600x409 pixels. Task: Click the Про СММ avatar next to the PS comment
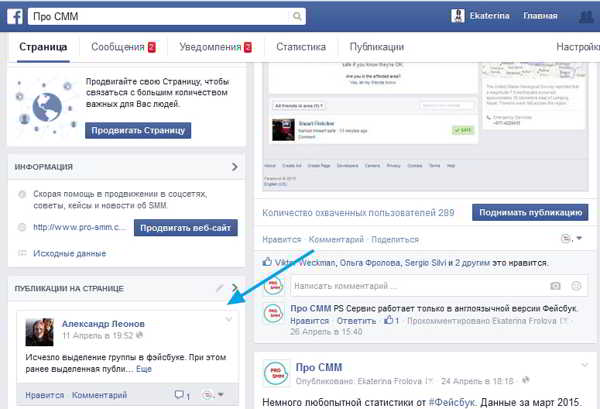click(x=274, y=314)
